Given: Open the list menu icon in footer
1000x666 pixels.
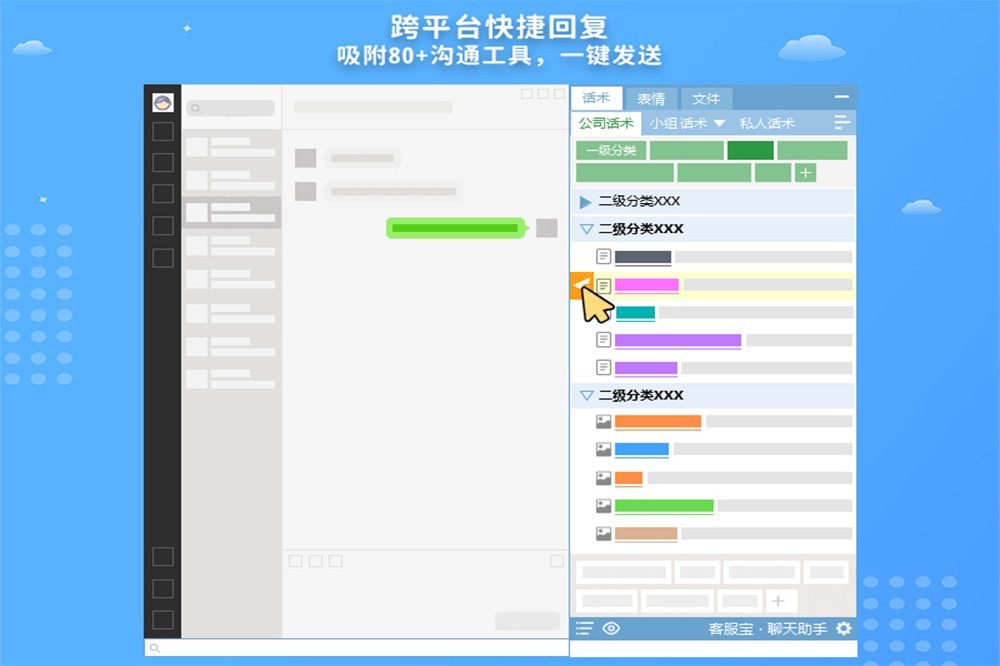Looking at the screenshot, I should coord(584,628).
